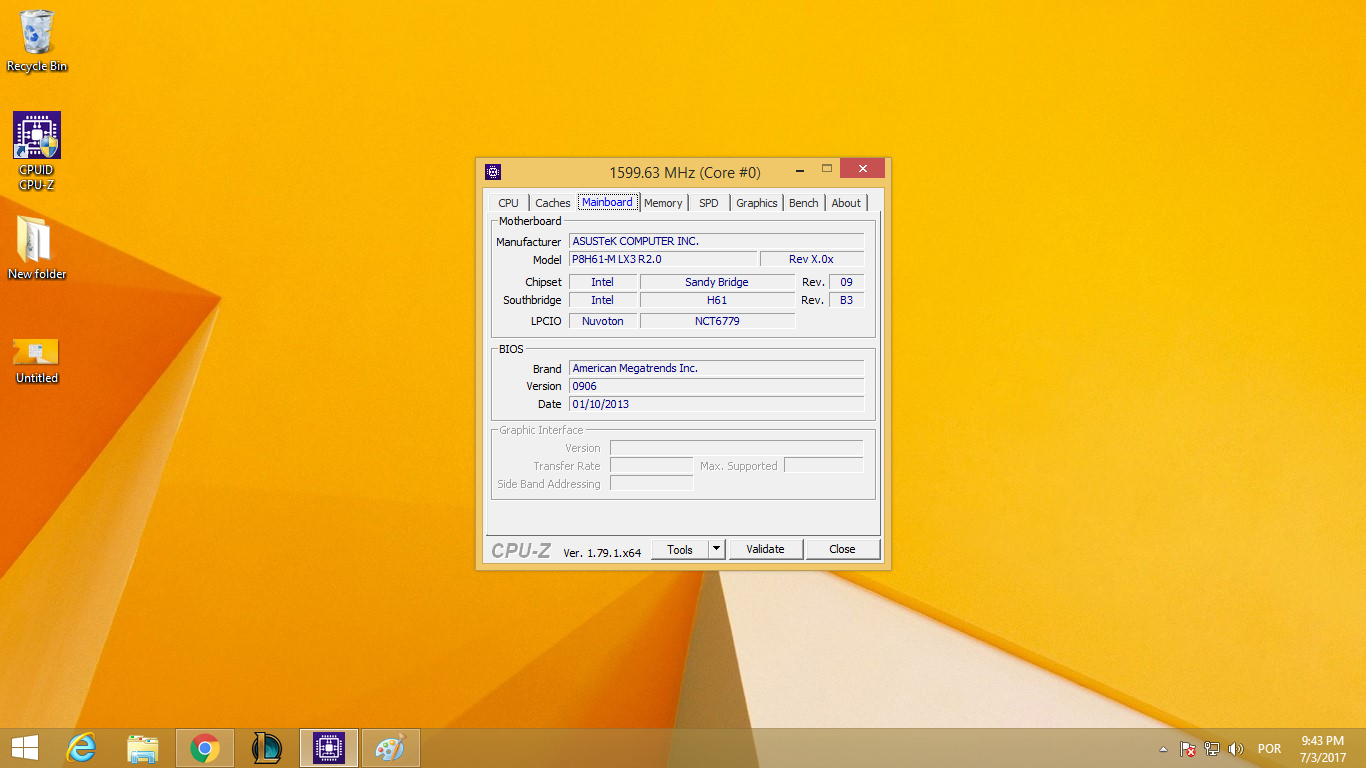
Task: Switch to the Caches tab
Action: pyautogui.click(x=553, y=203)
